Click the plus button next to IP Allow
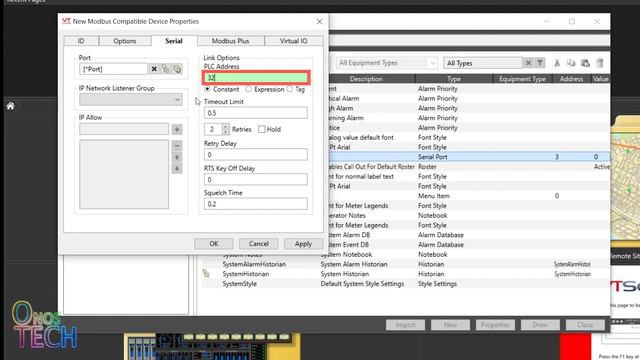The width and height of the screenshot is (640, 360). [x=177, y=129]
